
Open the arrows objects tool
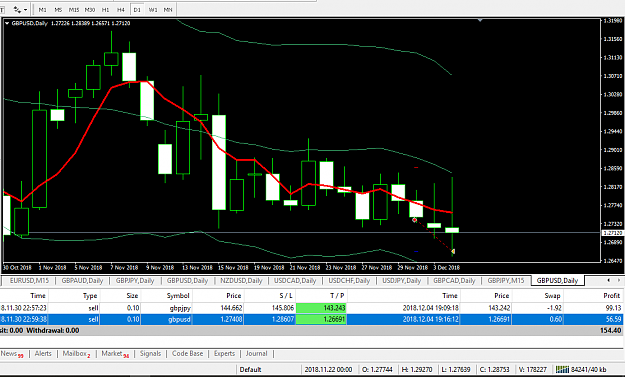[17, 10]
